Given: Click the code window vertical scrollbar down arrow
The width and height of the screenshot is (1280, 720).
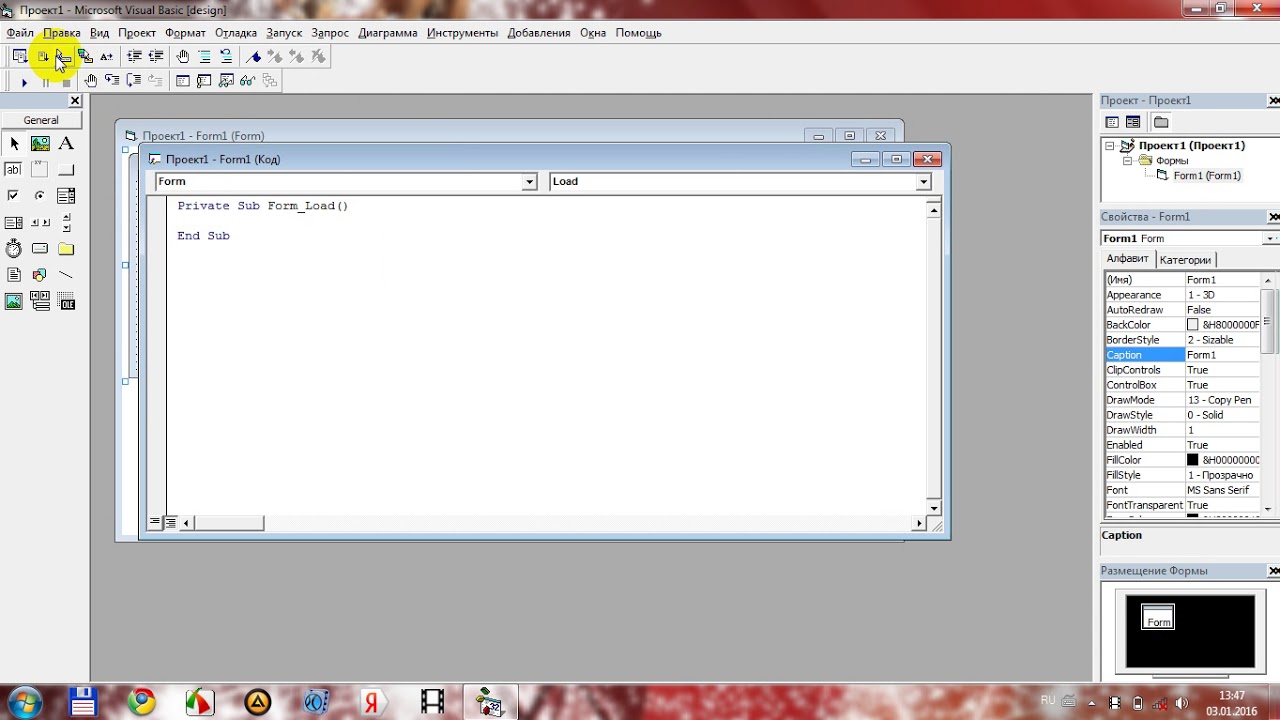Looking at the screenshot, I should point(934,508).
